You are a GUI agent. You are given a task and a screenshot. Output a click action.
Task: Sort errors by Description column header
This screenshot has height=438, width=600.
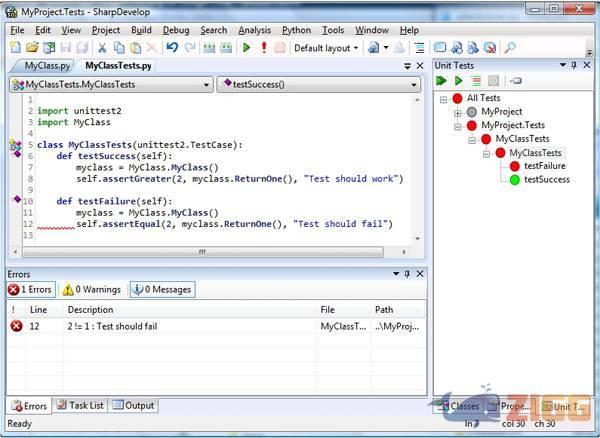(x=90, y=309)
